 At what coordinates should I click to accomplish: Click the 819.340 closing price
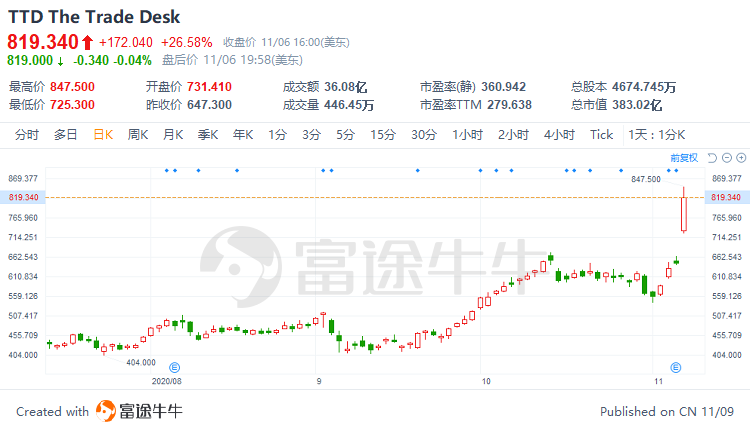(43, 42)
